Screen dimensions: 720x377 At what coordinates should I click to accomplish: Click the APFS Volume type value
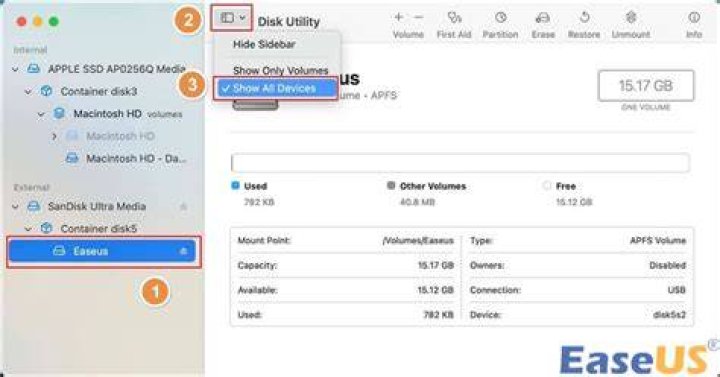point(658,241)
